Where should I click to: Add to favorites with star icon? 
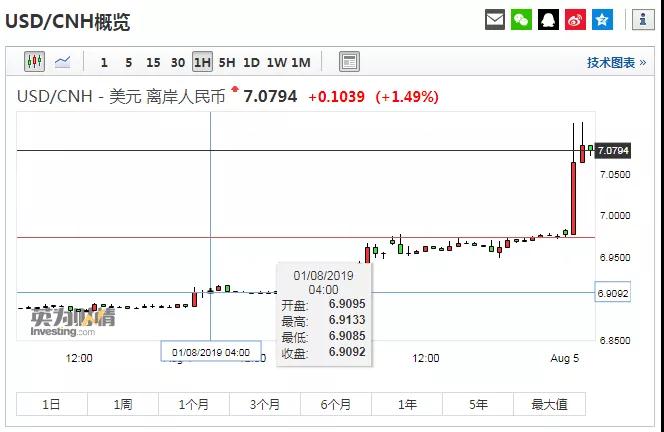pos(602,19)
